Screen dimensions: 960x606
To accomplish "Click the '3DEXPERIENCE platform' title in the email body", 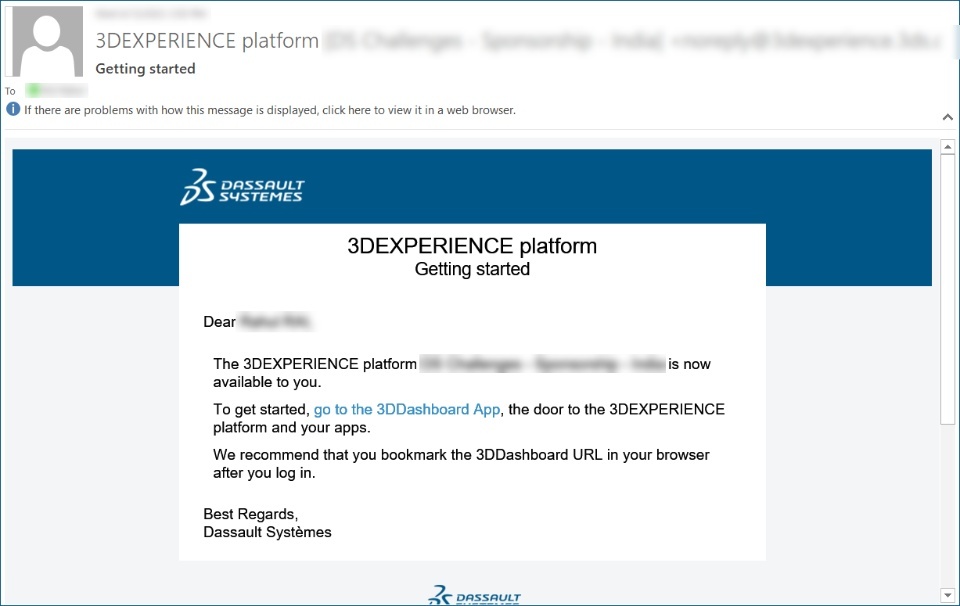I will pos(472,246).
